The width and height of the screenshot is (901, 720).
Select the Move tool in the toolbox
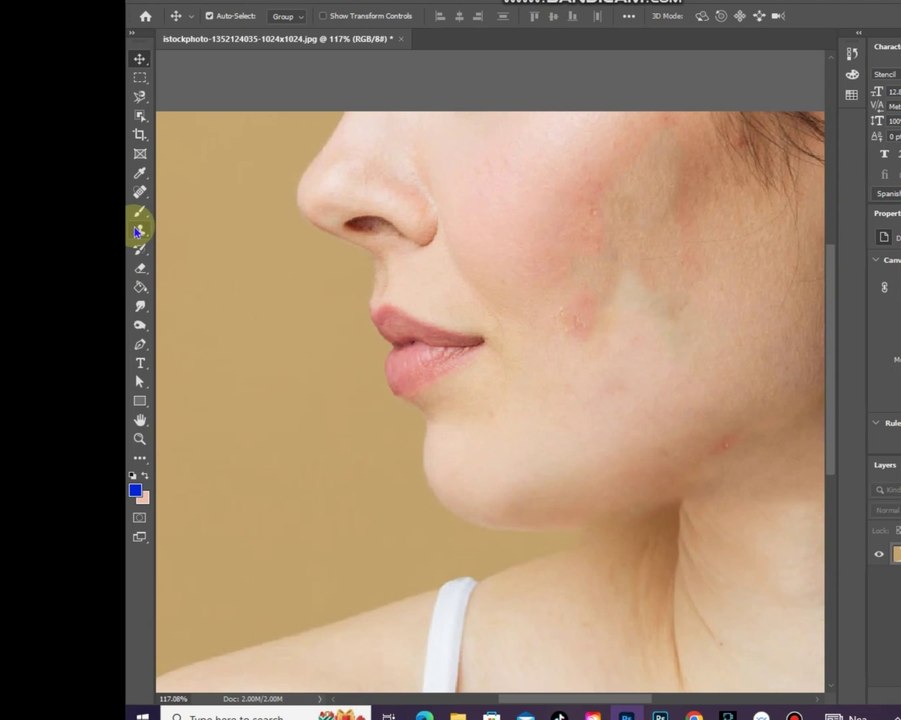(140, 59)
